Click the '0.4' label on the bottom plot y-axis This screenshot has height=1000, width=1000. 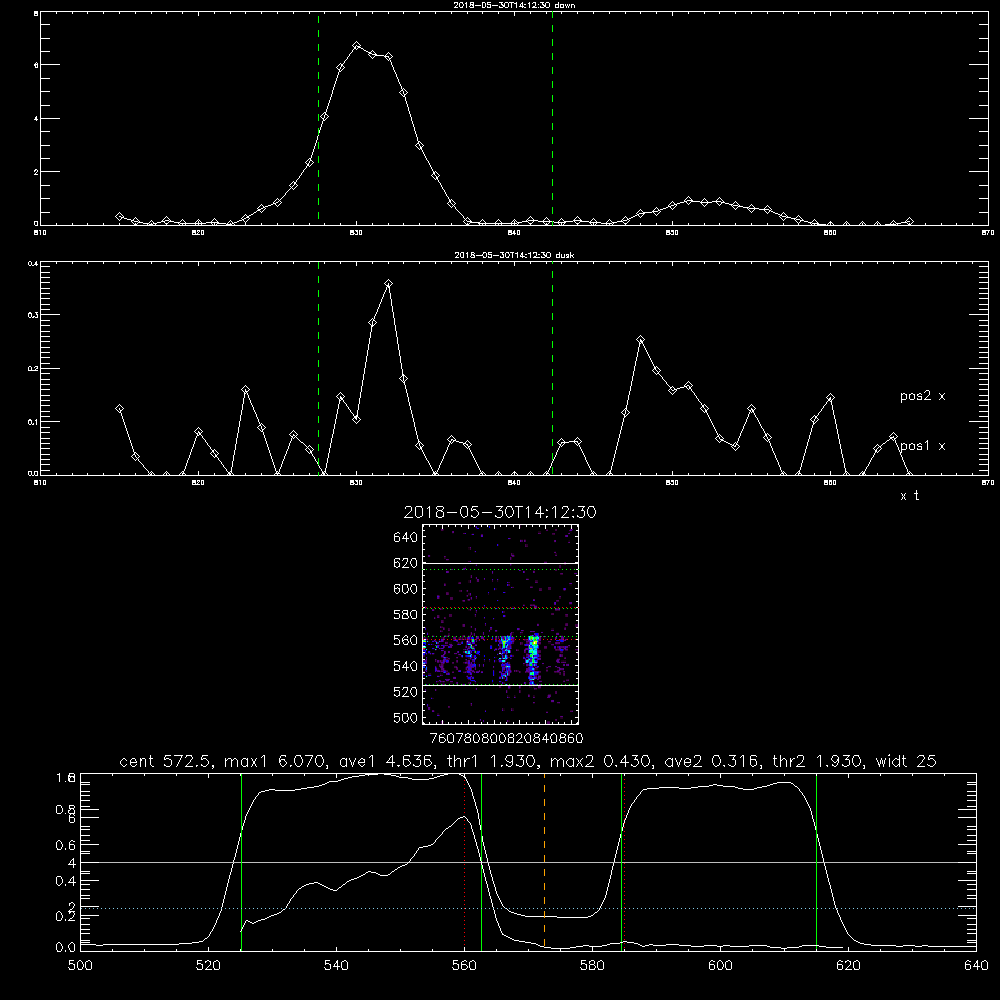[66, 881]
